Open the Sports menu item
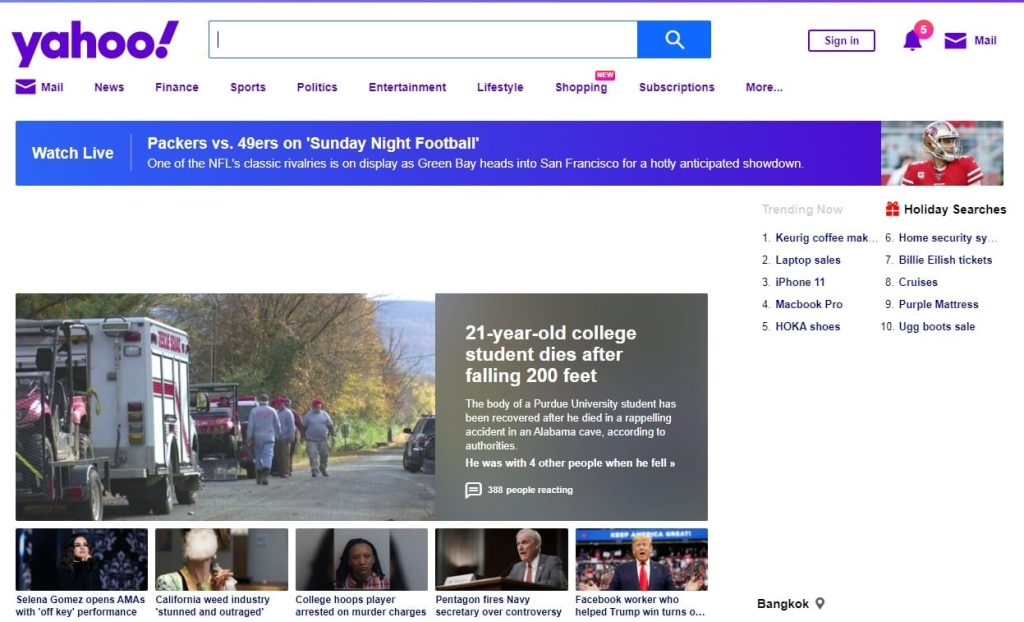Screen dimensions: 1024x622 [248, 87]
